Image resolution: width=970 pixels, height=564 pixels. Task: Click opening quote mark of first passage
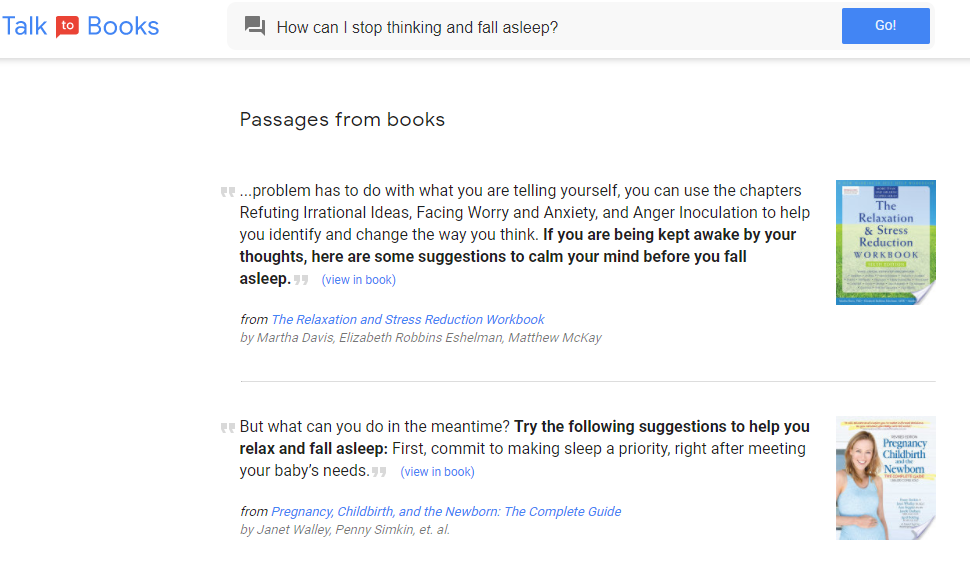(228, 192)
